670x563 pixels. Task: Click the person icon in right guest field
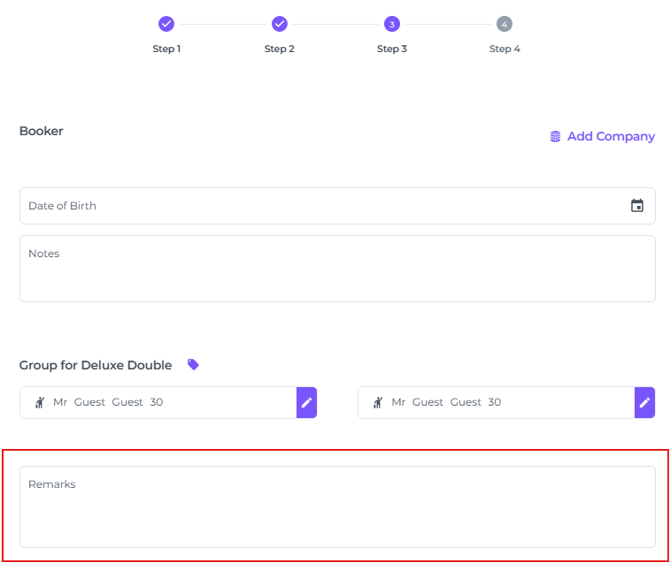coord(378,402)
